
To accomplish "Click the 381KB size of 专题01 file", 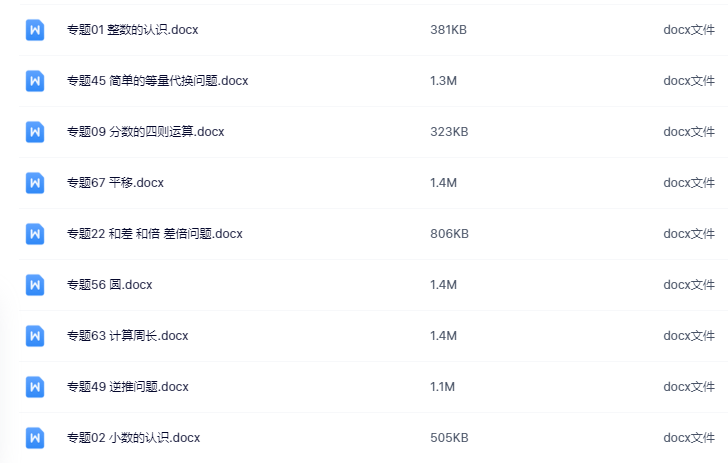I will pos(448,30).
